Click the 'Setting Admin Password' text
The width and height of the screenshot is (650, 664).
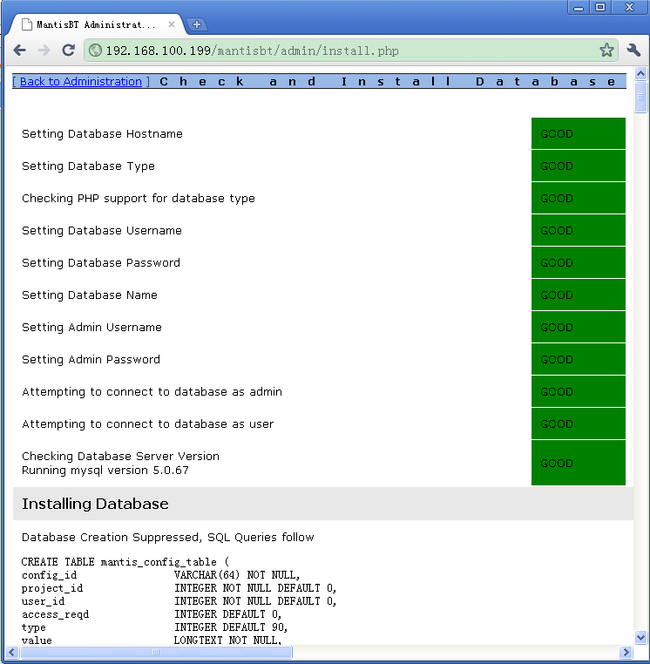[91, 359]
